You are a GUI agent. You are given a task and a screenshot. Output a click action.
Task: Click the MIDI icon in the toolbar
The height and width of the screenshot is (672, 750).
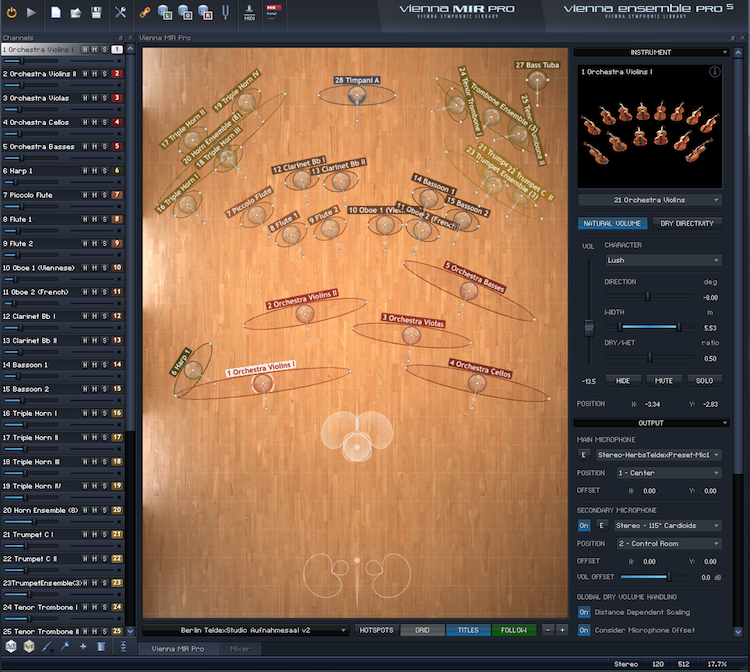249,12
